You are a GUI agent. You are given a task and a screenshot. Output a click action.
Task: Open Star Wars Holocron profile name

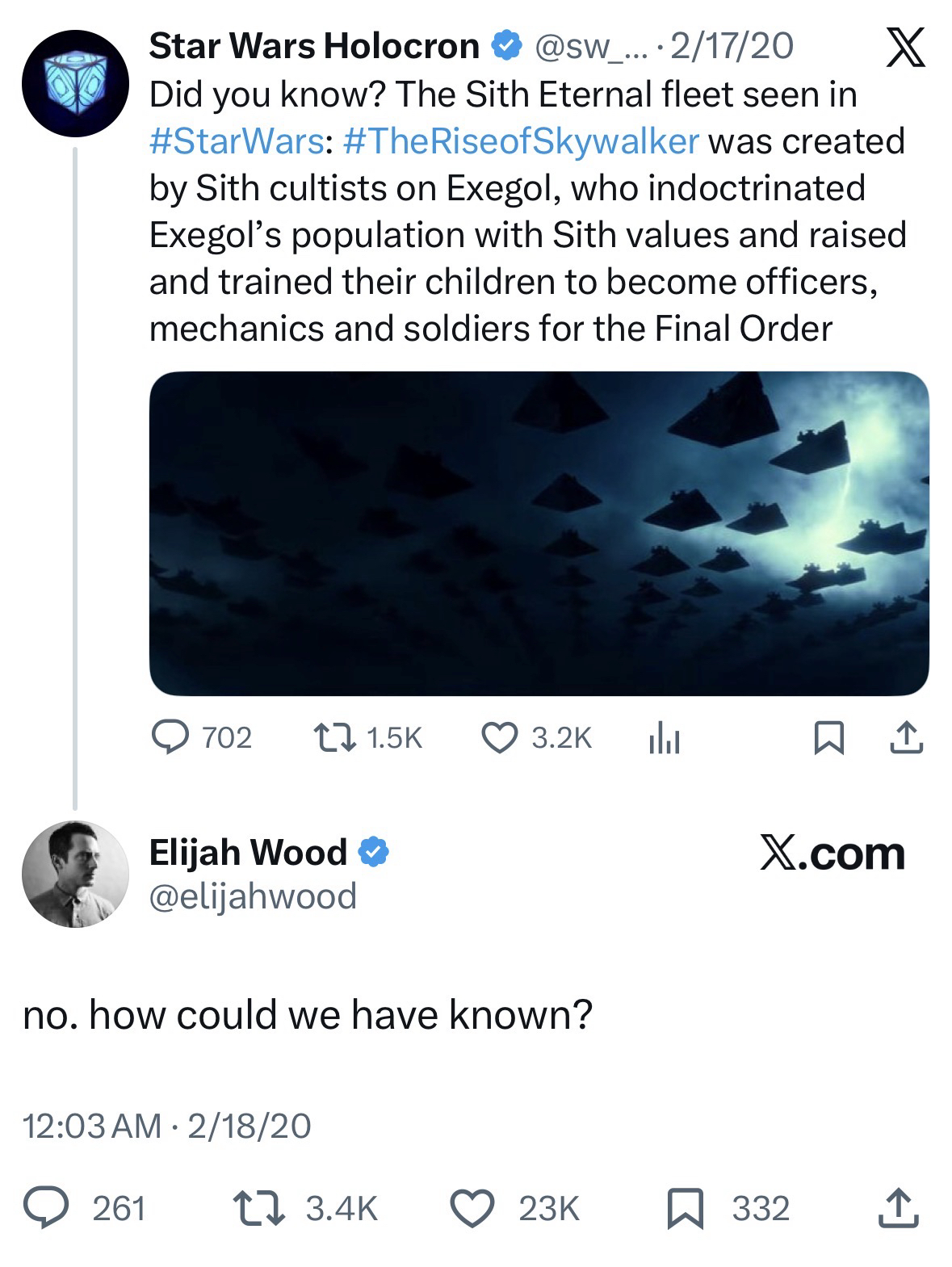[315, 47]
